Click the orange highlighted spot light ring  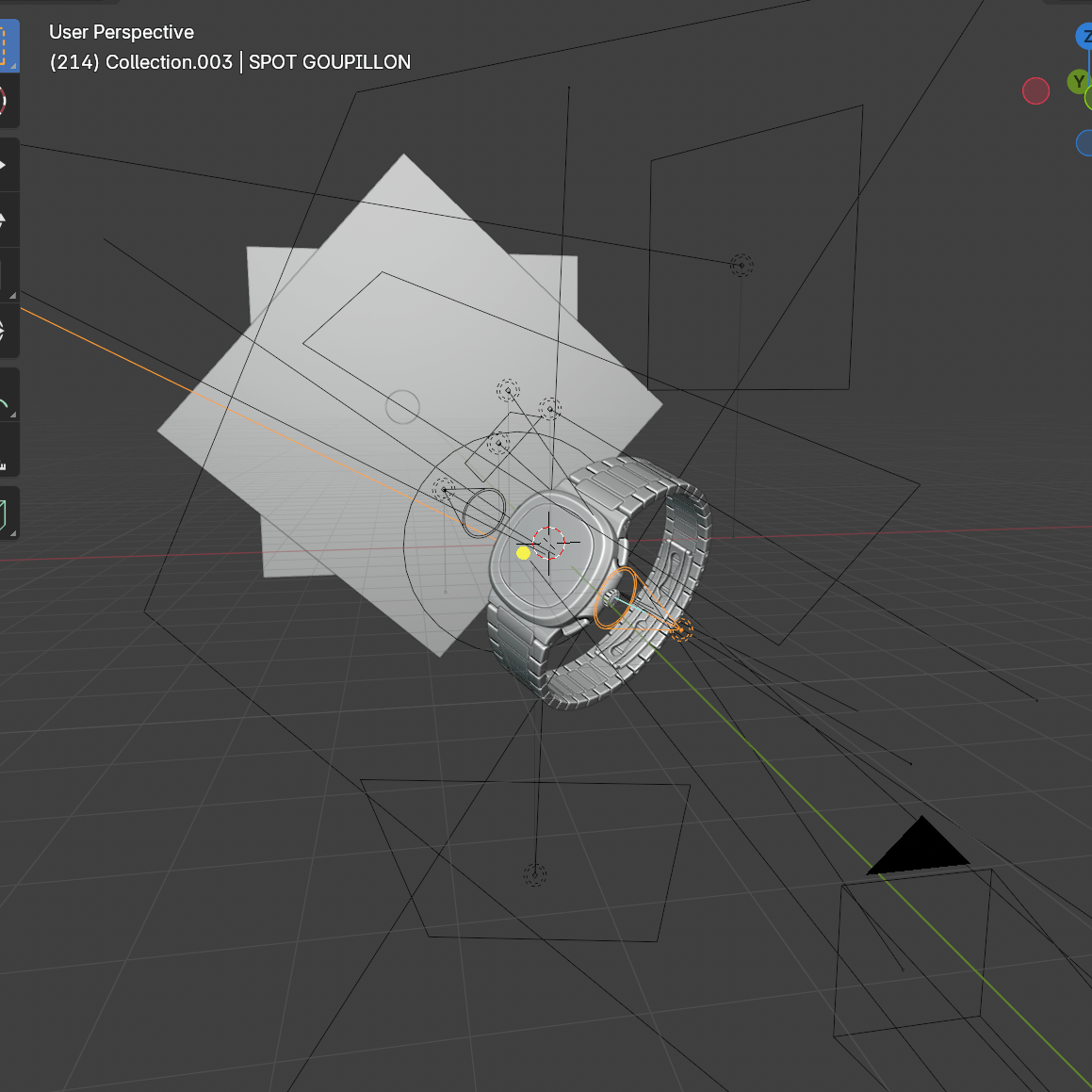point(614,598)
